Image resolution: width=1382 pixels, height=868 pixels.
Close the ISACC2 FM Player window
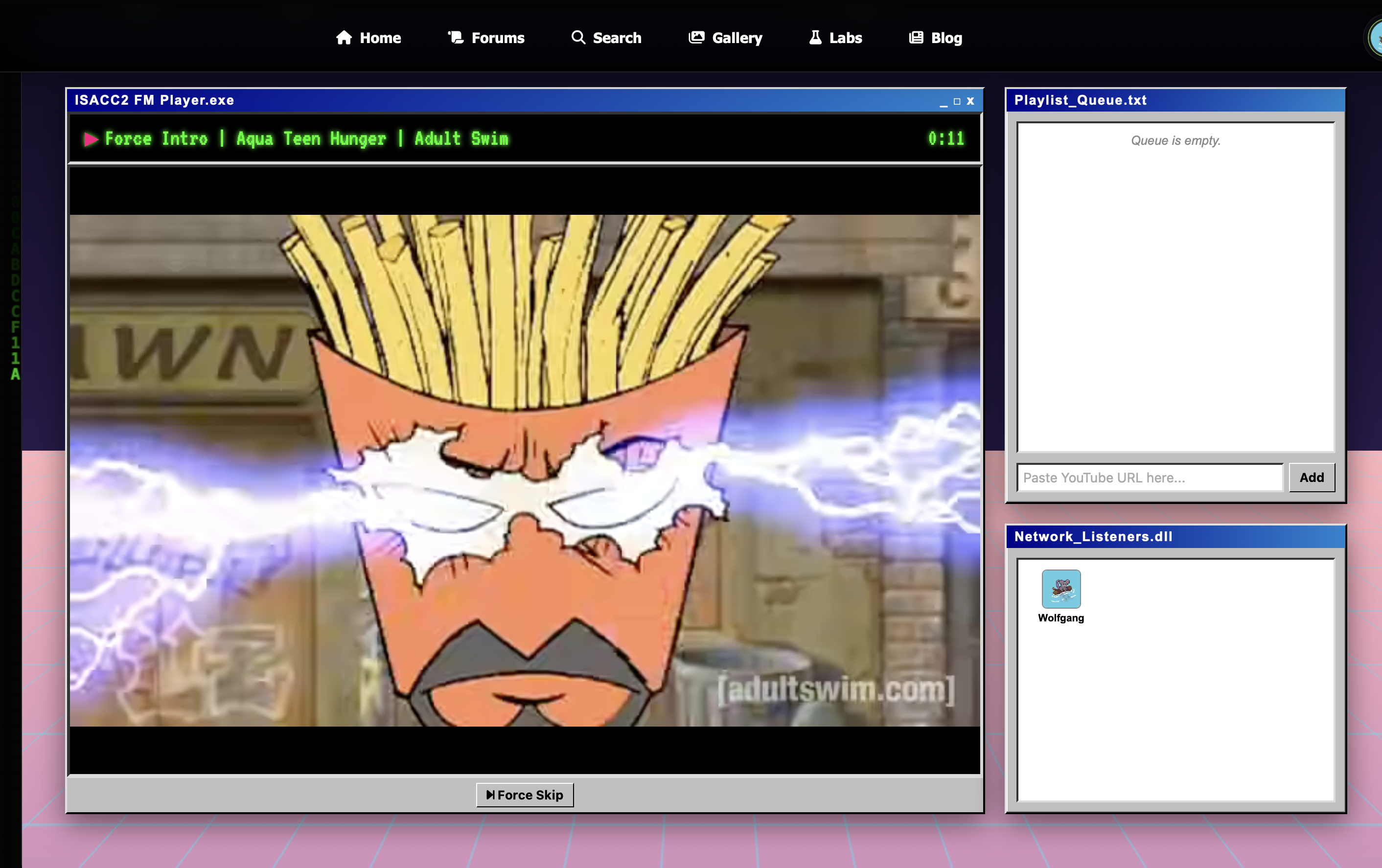tap(970, 101)
